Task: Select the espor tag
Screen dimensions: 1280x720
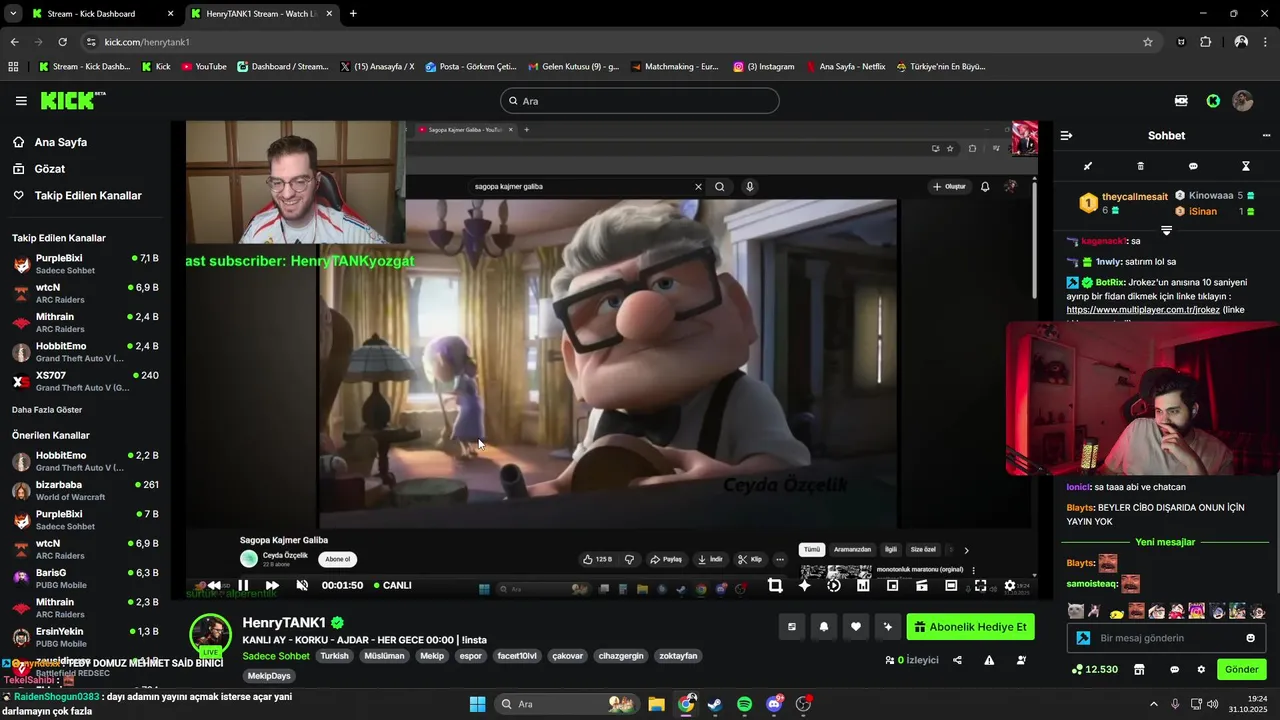Action: (x=470, y=656)
